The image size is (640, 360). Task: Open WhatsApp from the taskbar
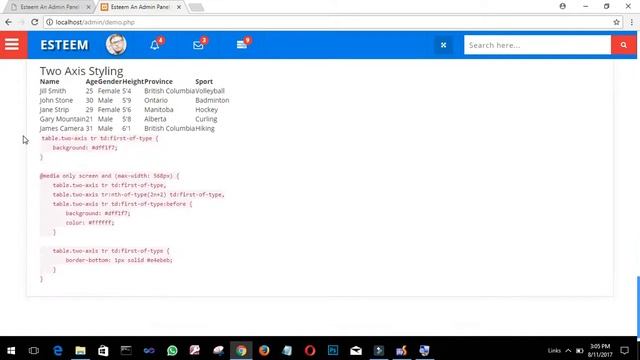172,350
